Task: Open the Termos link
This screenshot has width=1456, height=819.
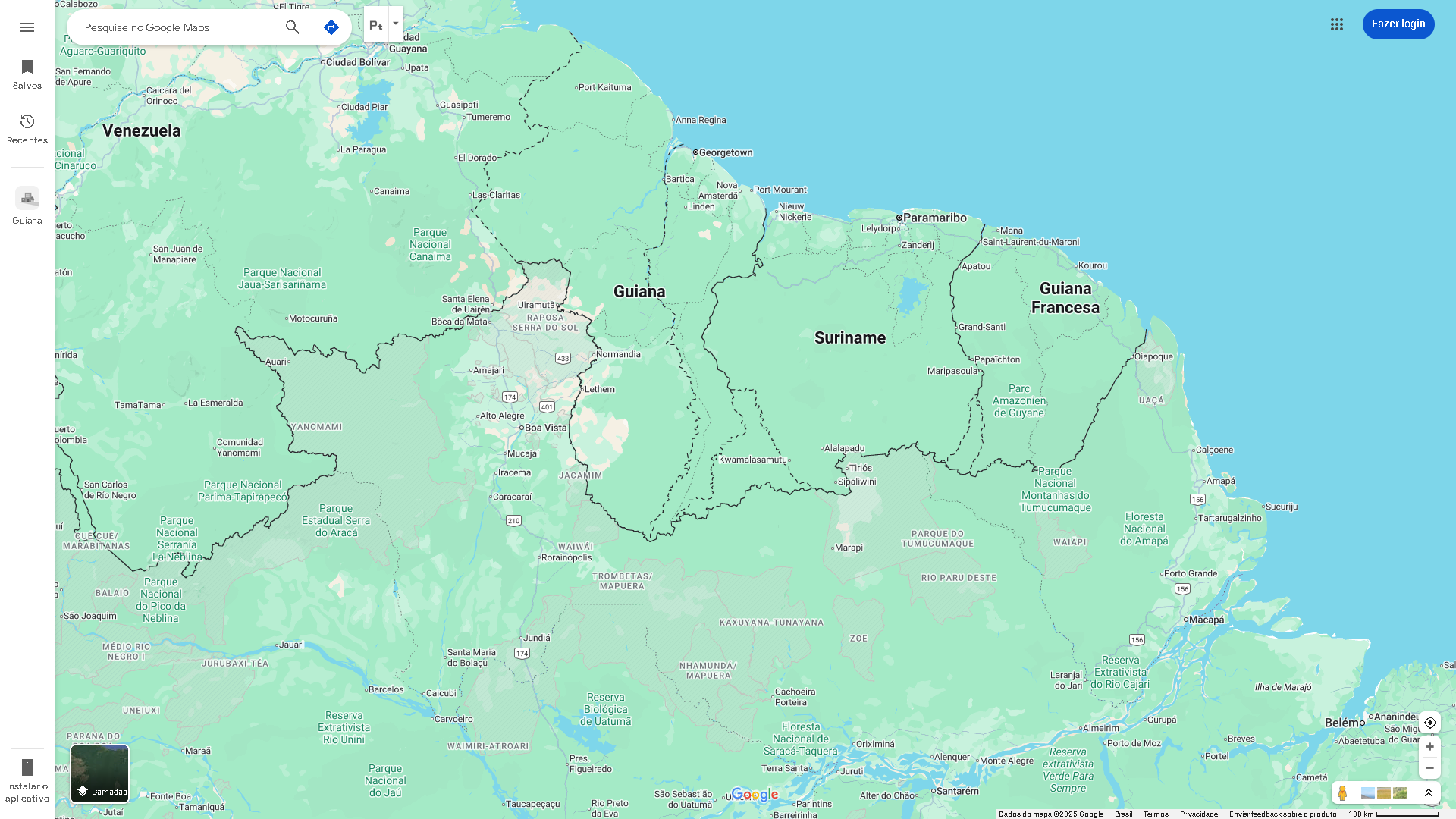Action: [x=1156, y=814]
